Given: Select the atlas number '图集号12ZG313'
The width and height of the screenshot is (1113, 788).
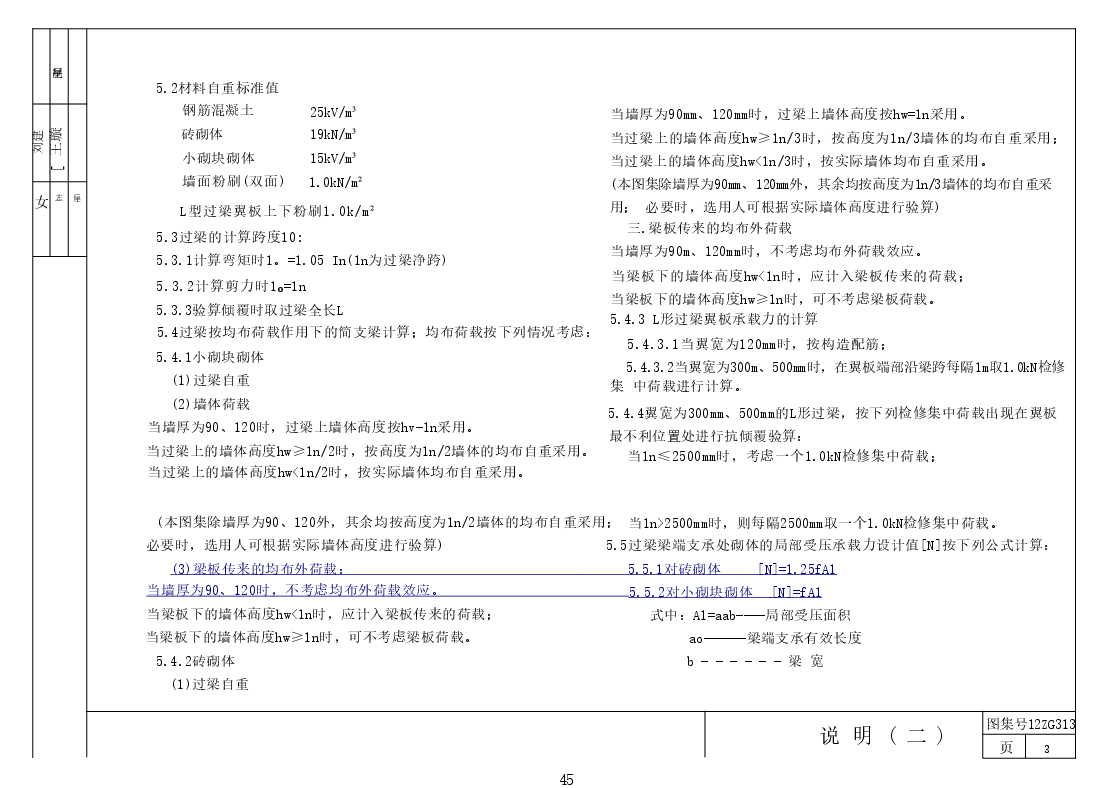Looking at the screenshot, I should (x=1030, y=724).
